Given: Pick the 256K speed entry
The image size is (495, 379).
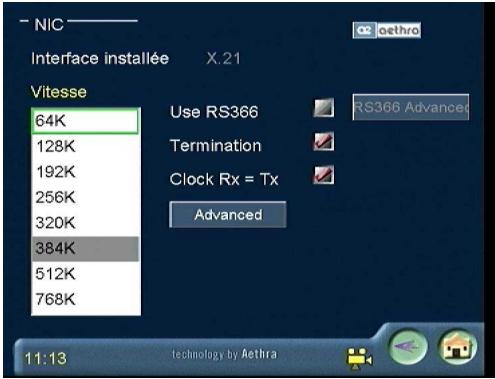Looking at the screenshot, I should [85, 197].
